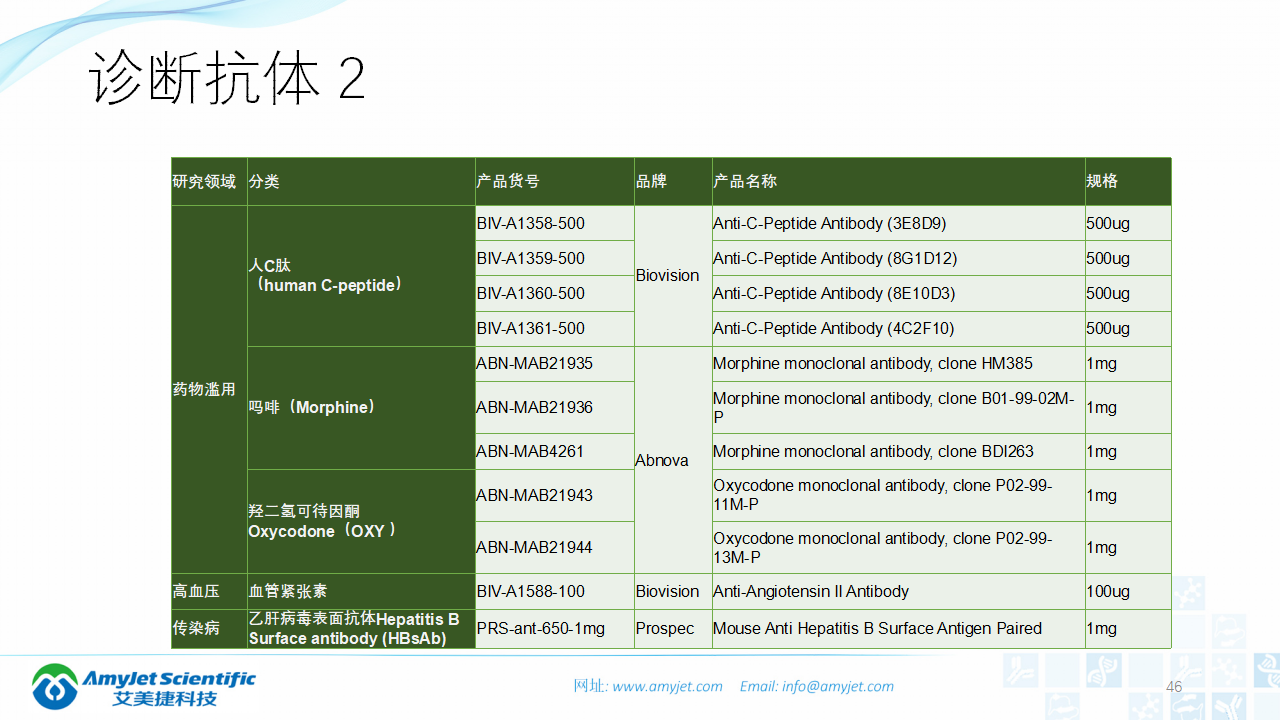Viewport: 1280px width, 720px height.
Task: Click the AmyJet Scientific logo icon
Action: (x=52, y=685)
